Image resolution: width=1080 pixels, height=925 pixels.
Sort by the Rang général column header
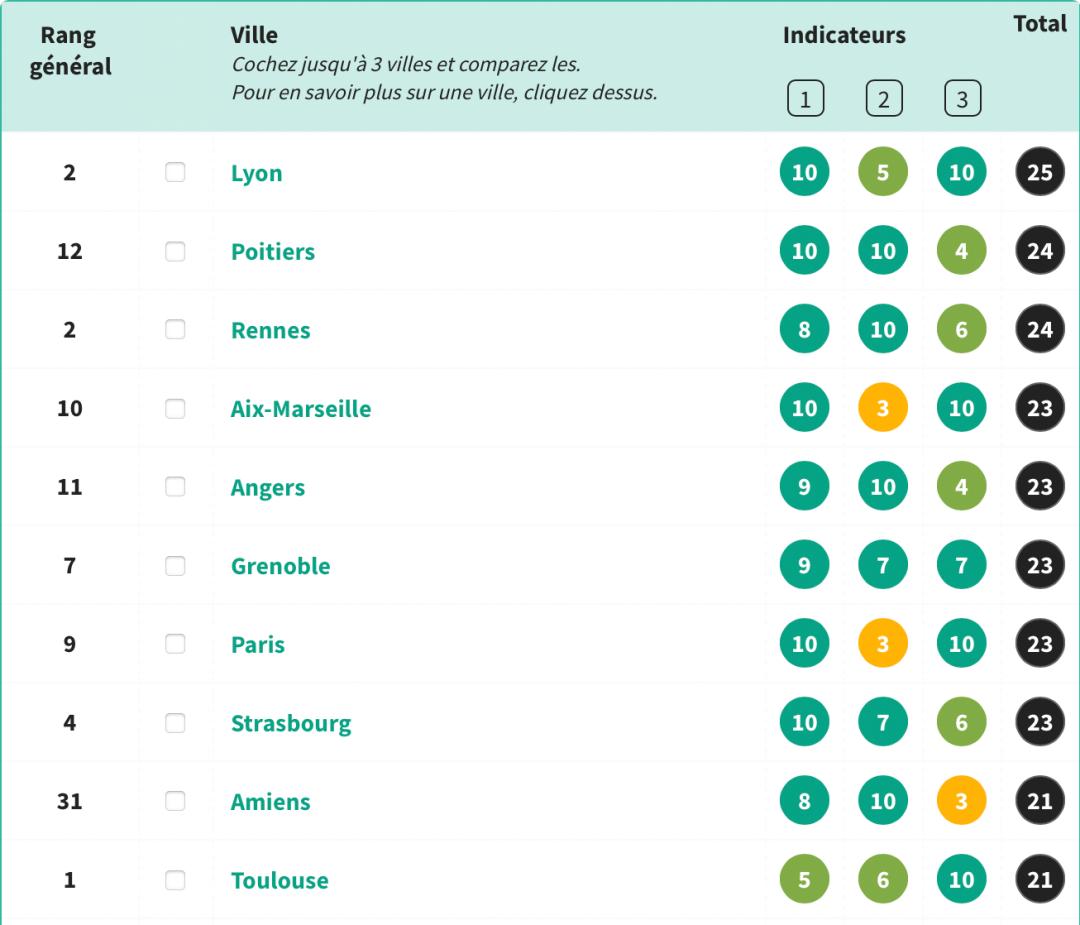coord(69,52)
